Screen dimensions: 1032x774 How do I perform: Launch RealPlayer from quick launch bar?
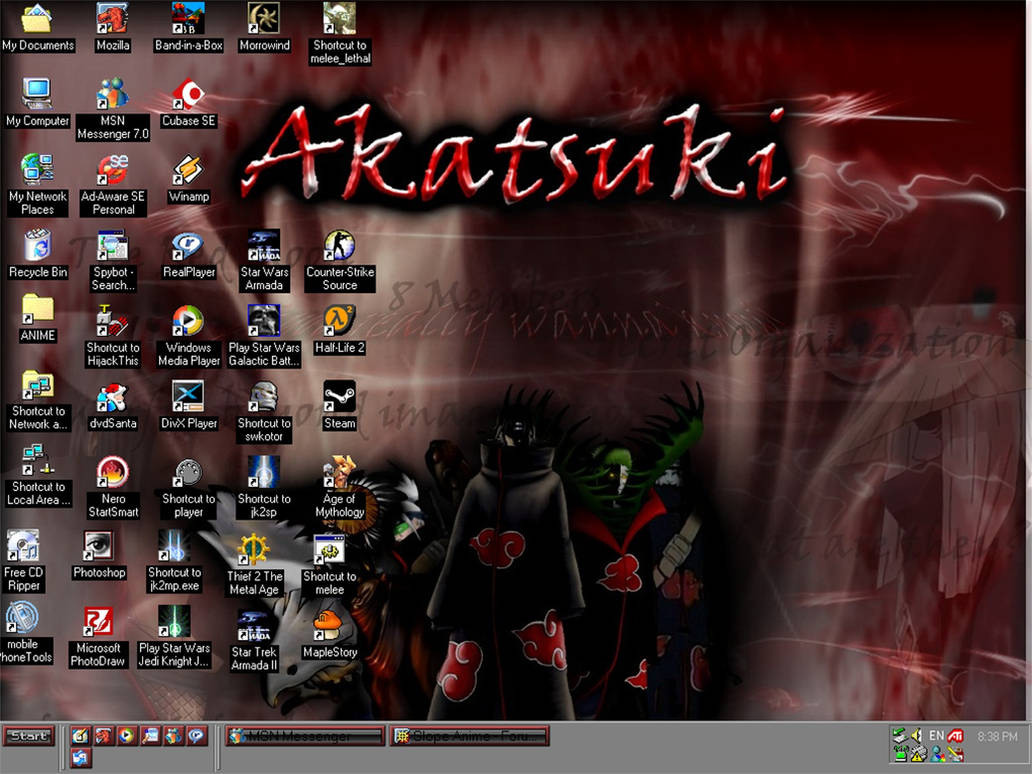pos(196,735)
